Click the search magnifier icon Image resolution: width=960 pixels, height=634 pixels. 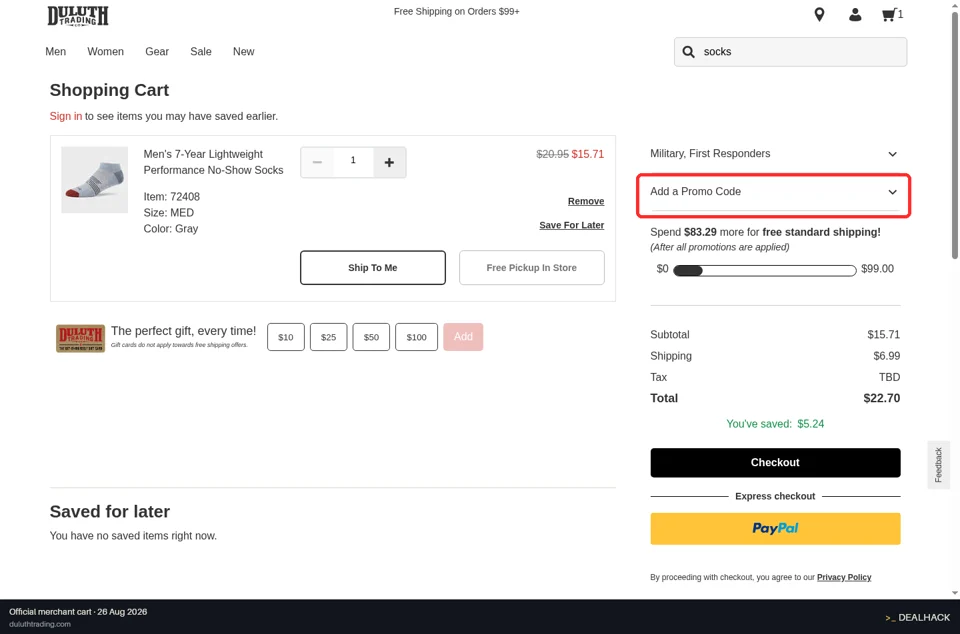coord(689,52)
